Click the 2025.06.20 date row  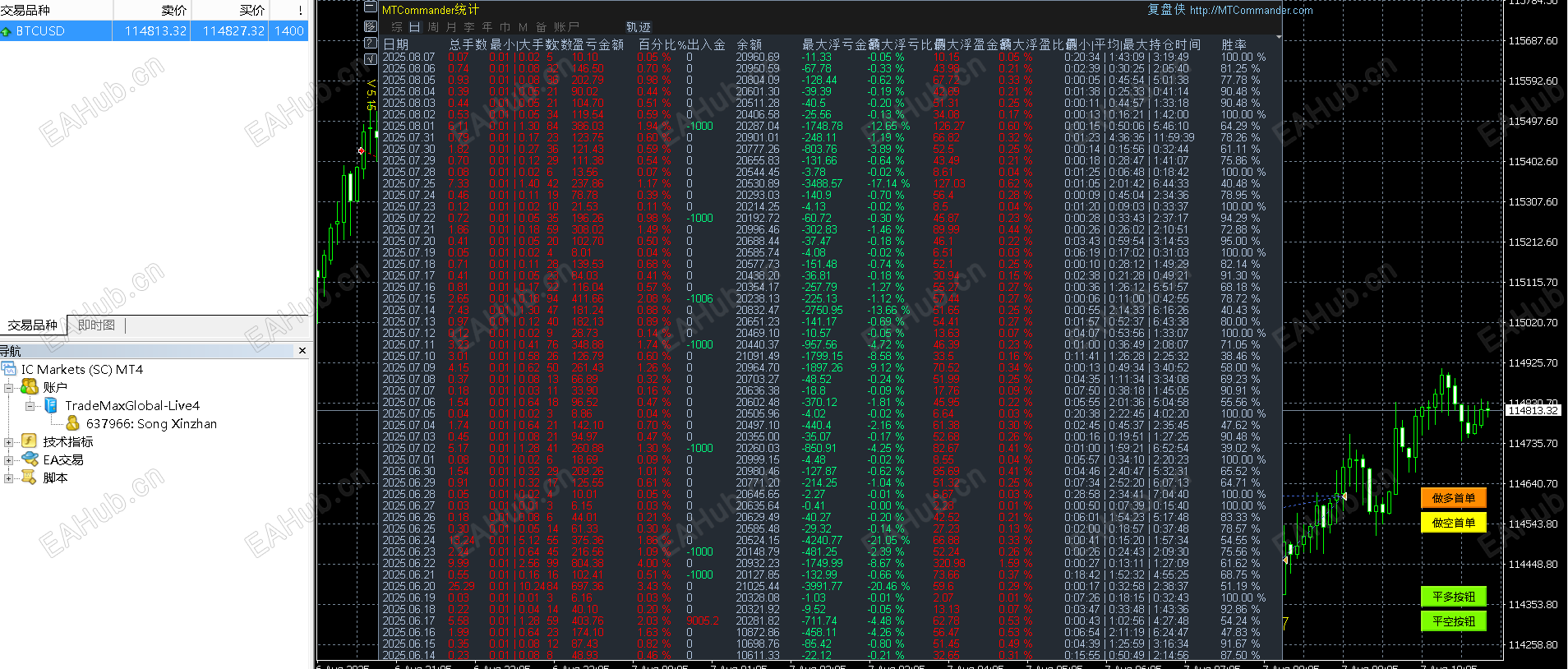point(408,586)
